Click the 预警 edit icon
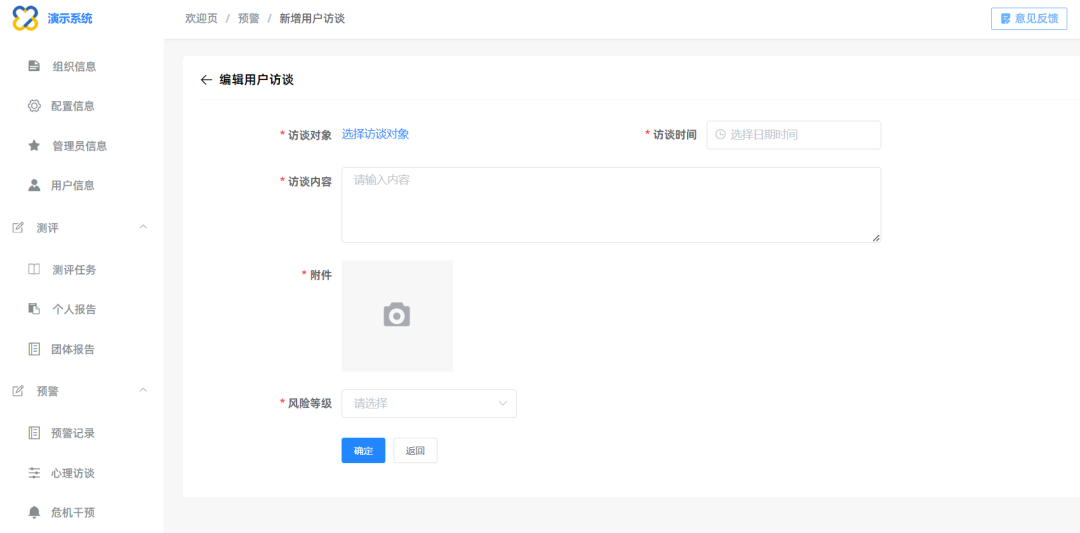The width and height of the screenshot is (1080, 533). 19,390
